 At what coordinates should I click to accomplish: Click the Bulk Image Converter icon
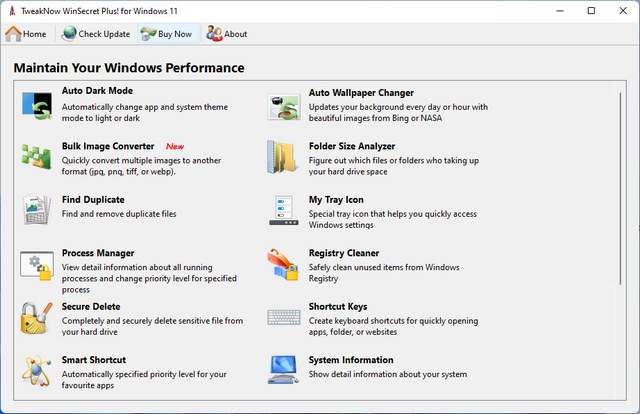click(x=37, y=157)
